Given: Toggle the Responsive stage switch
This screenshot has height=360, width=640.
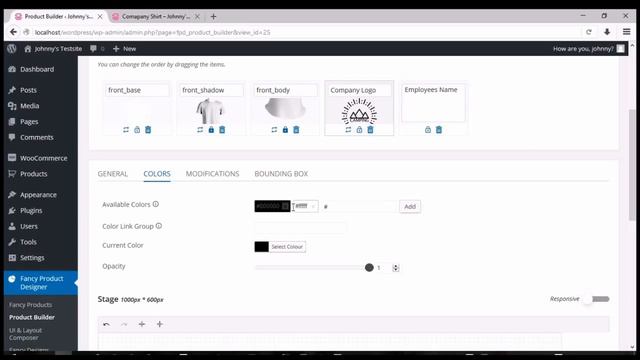Looking at the screenshot, I should tap(598, 299).
